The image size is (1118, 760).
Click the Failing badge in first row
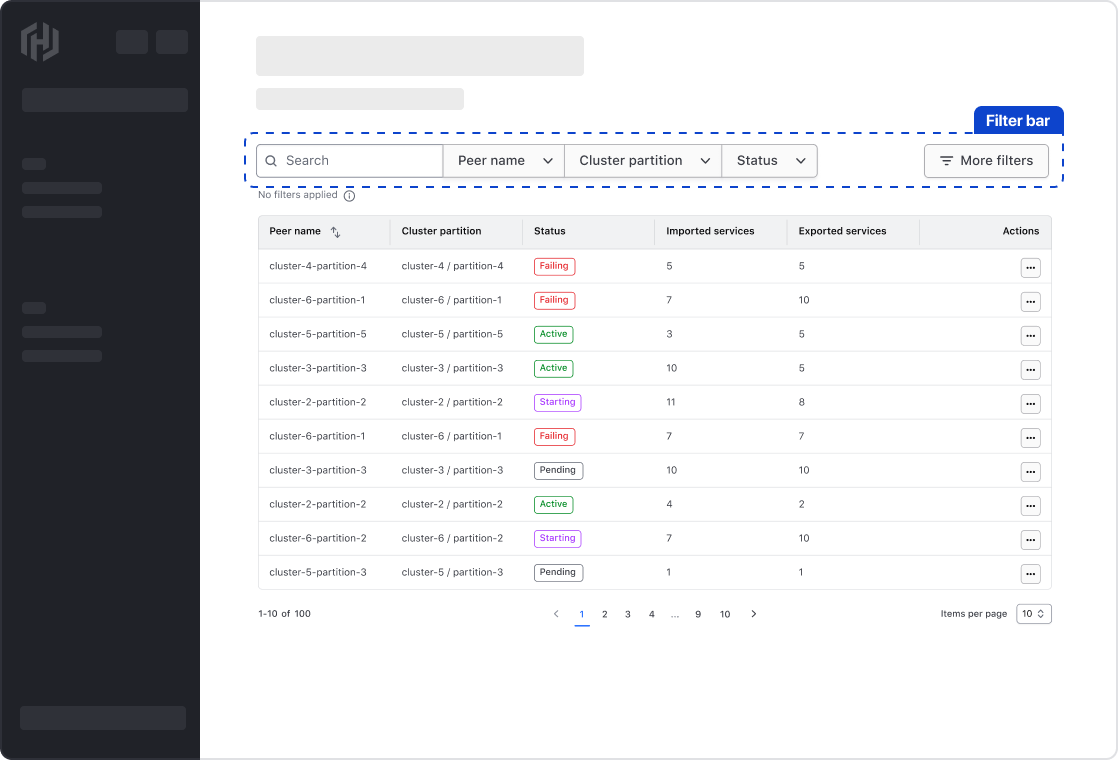coord(554,267)
